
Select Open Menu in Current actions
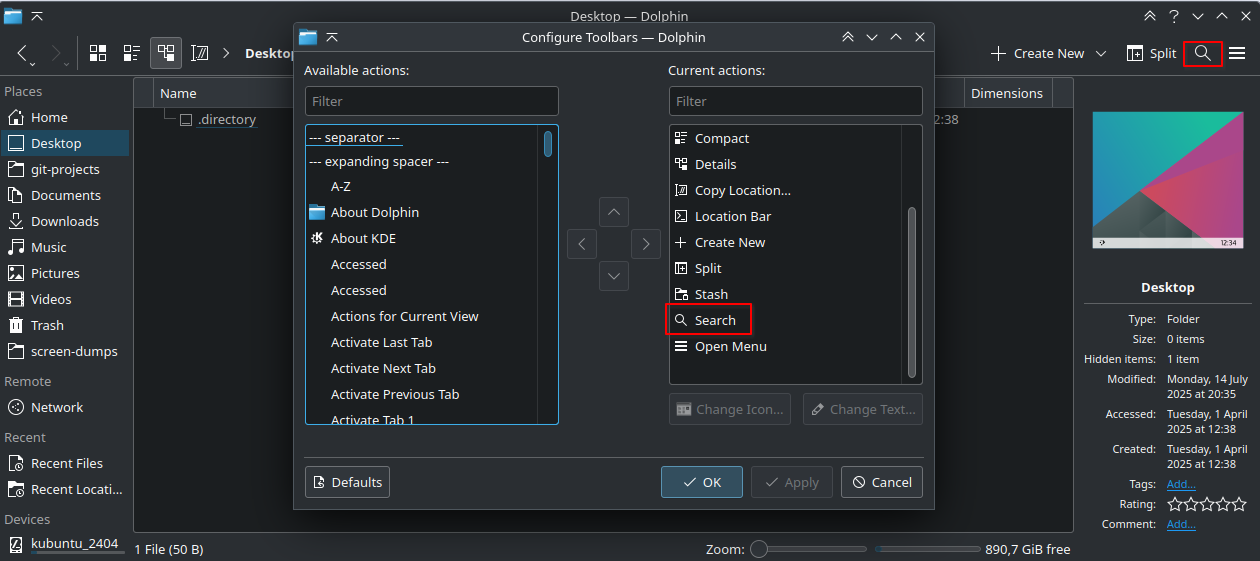point(785,346)
